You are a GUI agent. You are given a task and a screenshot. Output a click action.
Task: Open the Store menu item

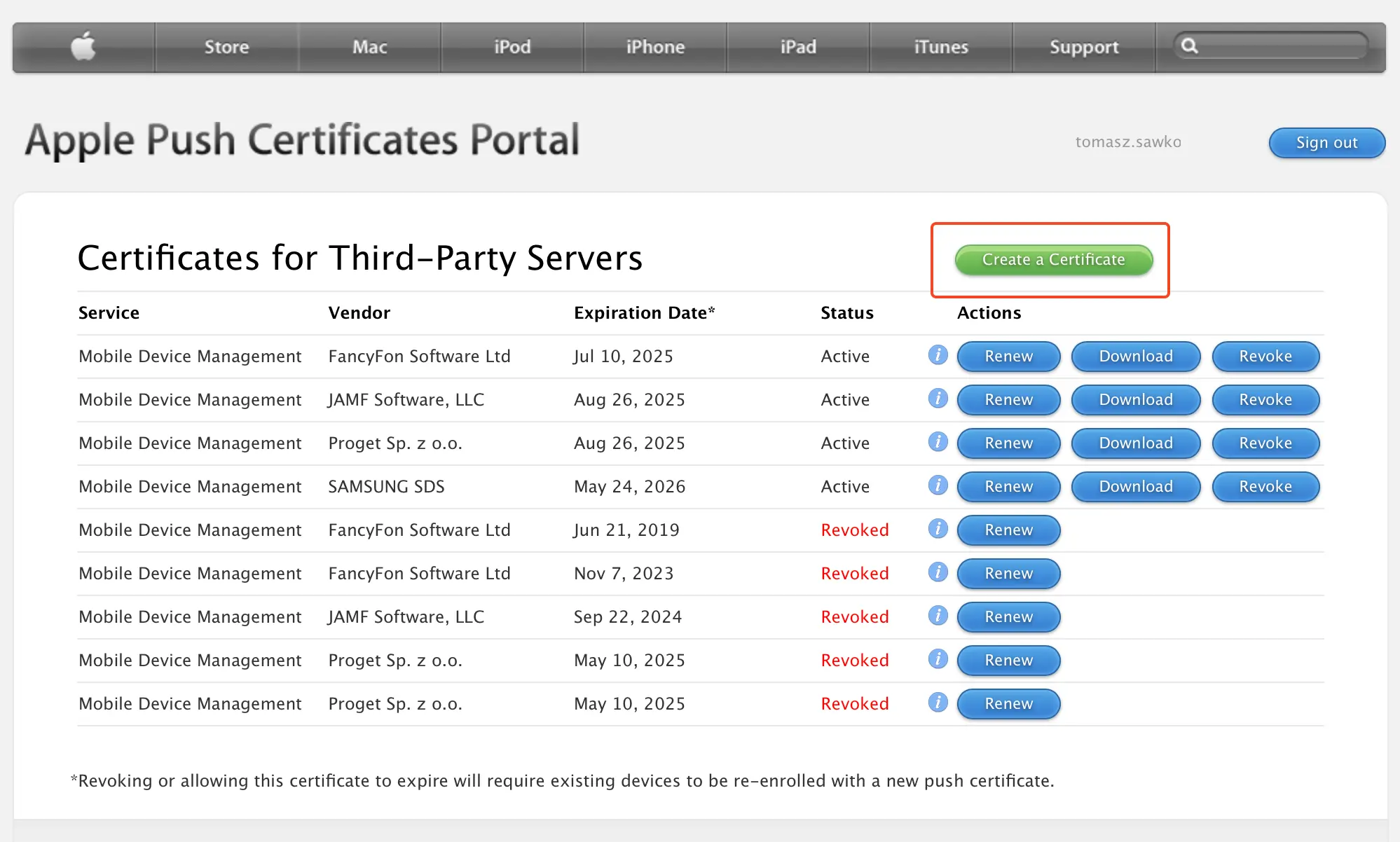pos(226,47)
